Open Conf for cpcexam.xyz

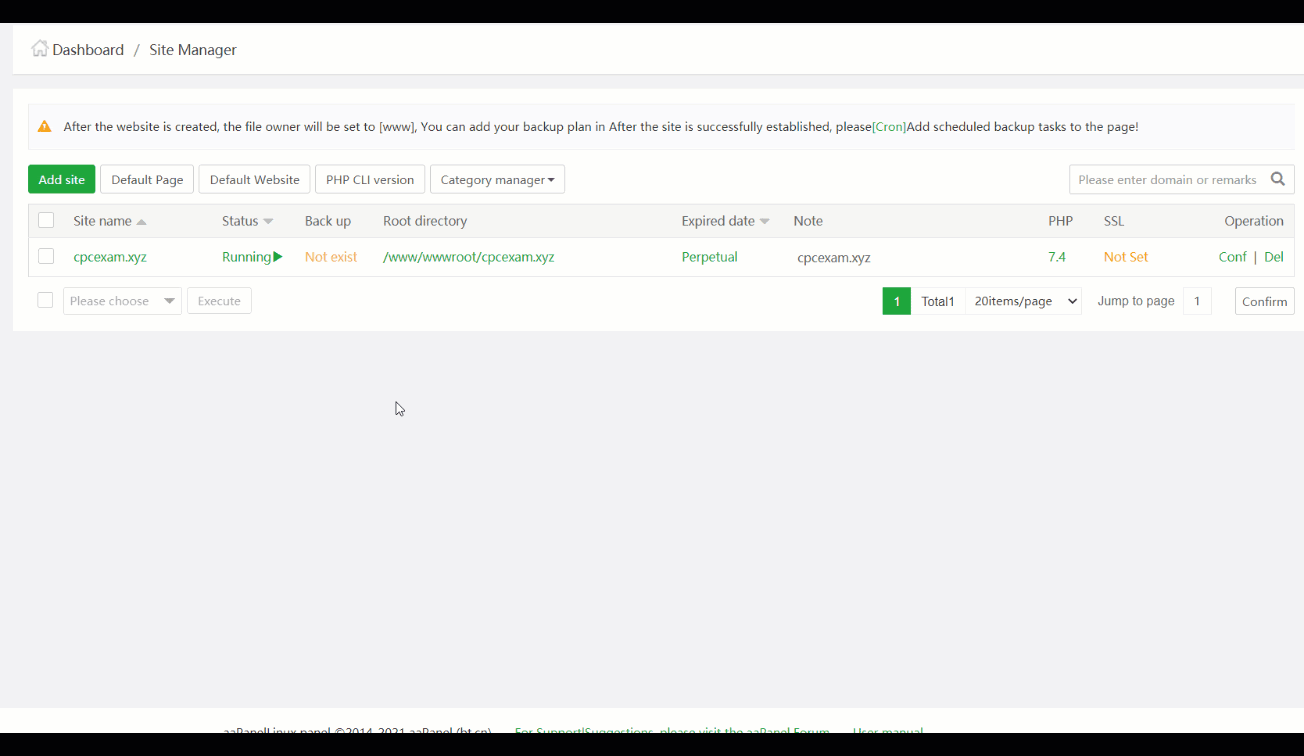tap(1232, 257)
